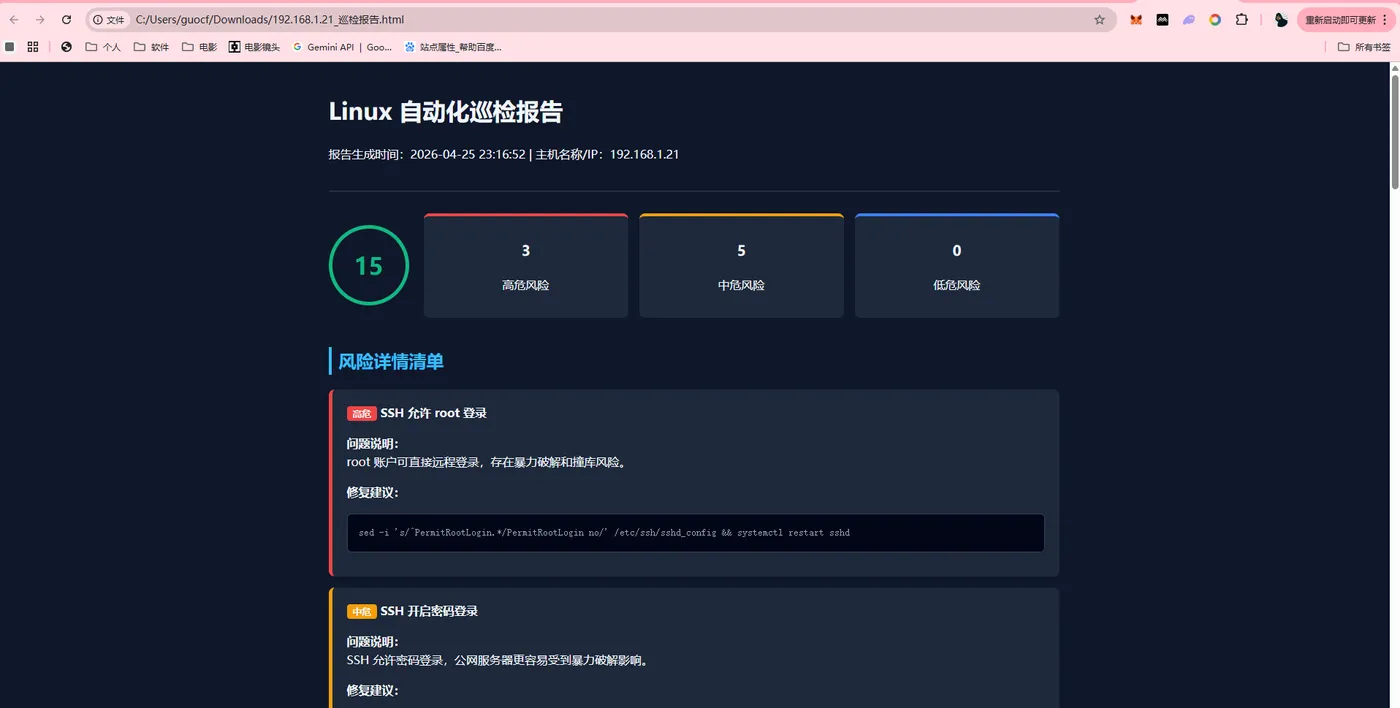Open the browser profile avatar
This screenshot has width=1400, height=708.
pyautogui.click(x=1283, y=19)
